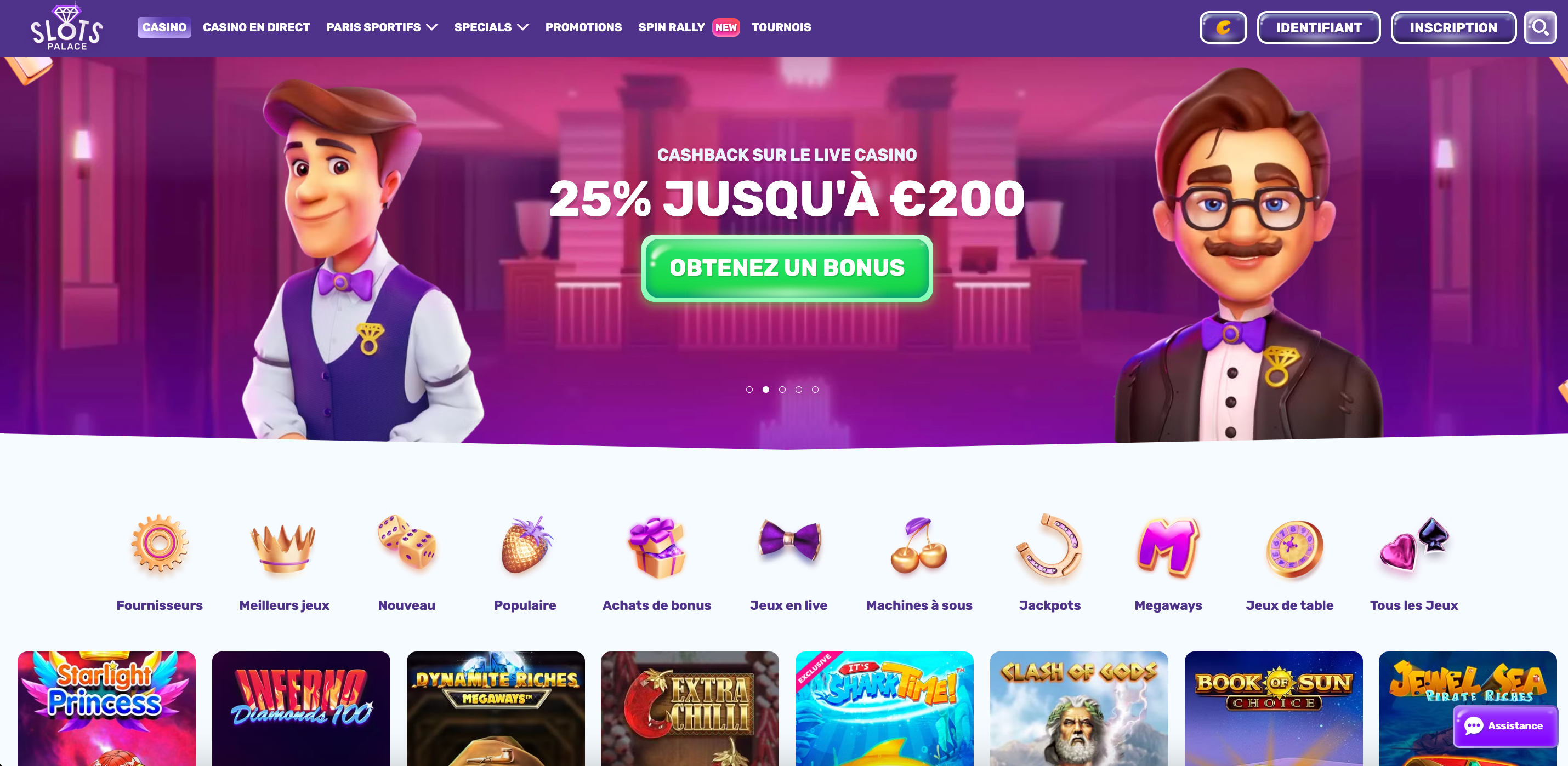Select the Jackpots horseshoe icon
This screenshot has height=766, width=1568.
point(1049,545)
